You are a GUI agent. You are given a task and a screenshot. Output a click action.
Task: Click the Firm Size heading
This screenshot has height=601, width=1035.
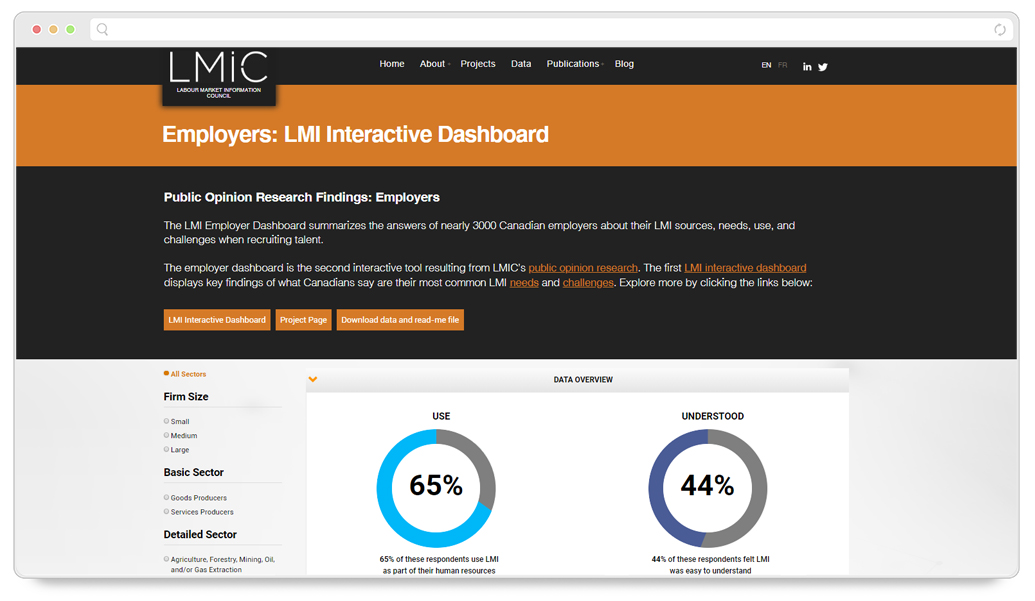(x=186, y=396)
